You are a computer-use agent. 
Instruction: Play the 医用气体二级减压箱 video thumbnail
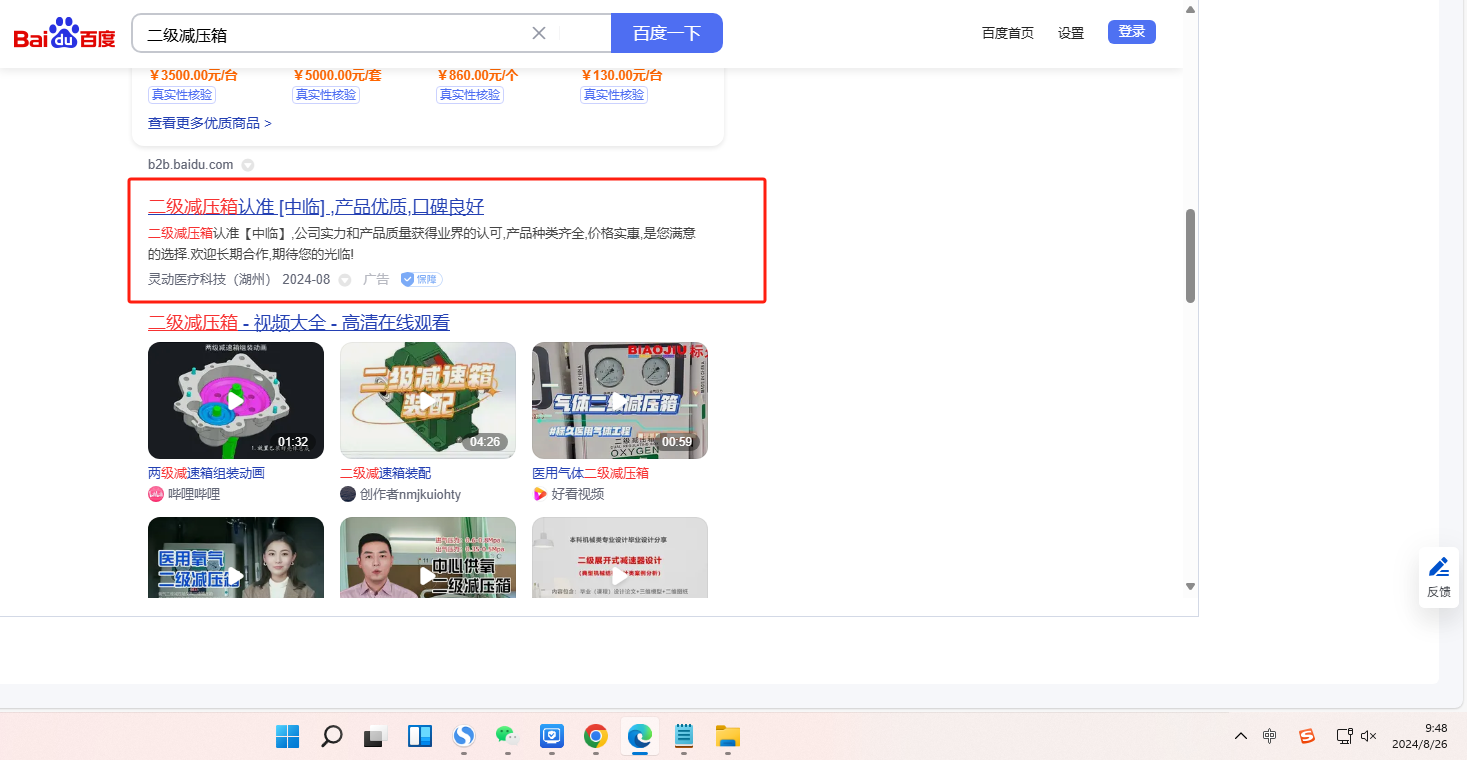point(619,400)
